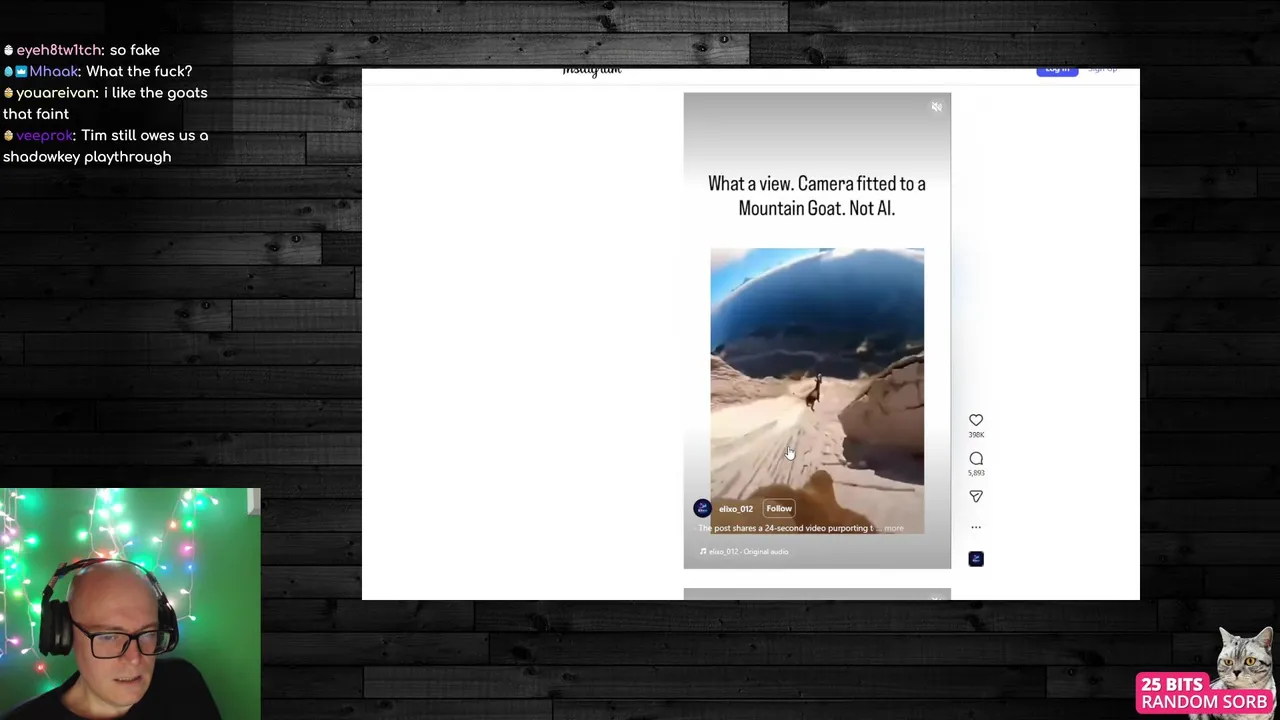Click the 25 BITS RANDOM SORB badge
This screenshot has height=720, width=1280.
1205,693
